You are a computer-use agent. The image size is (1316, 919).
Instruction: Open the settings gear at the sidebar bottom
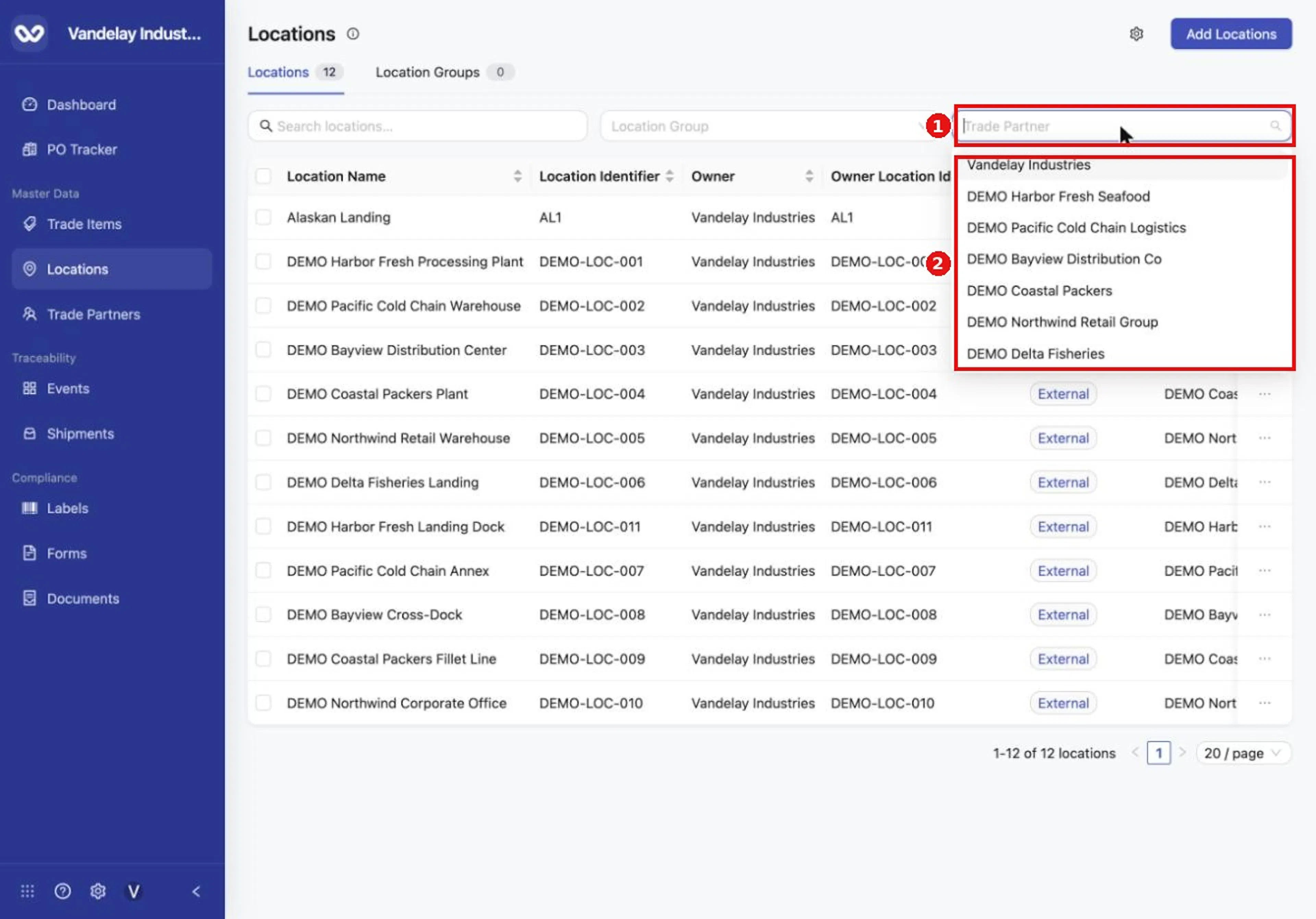coord(98,891)
